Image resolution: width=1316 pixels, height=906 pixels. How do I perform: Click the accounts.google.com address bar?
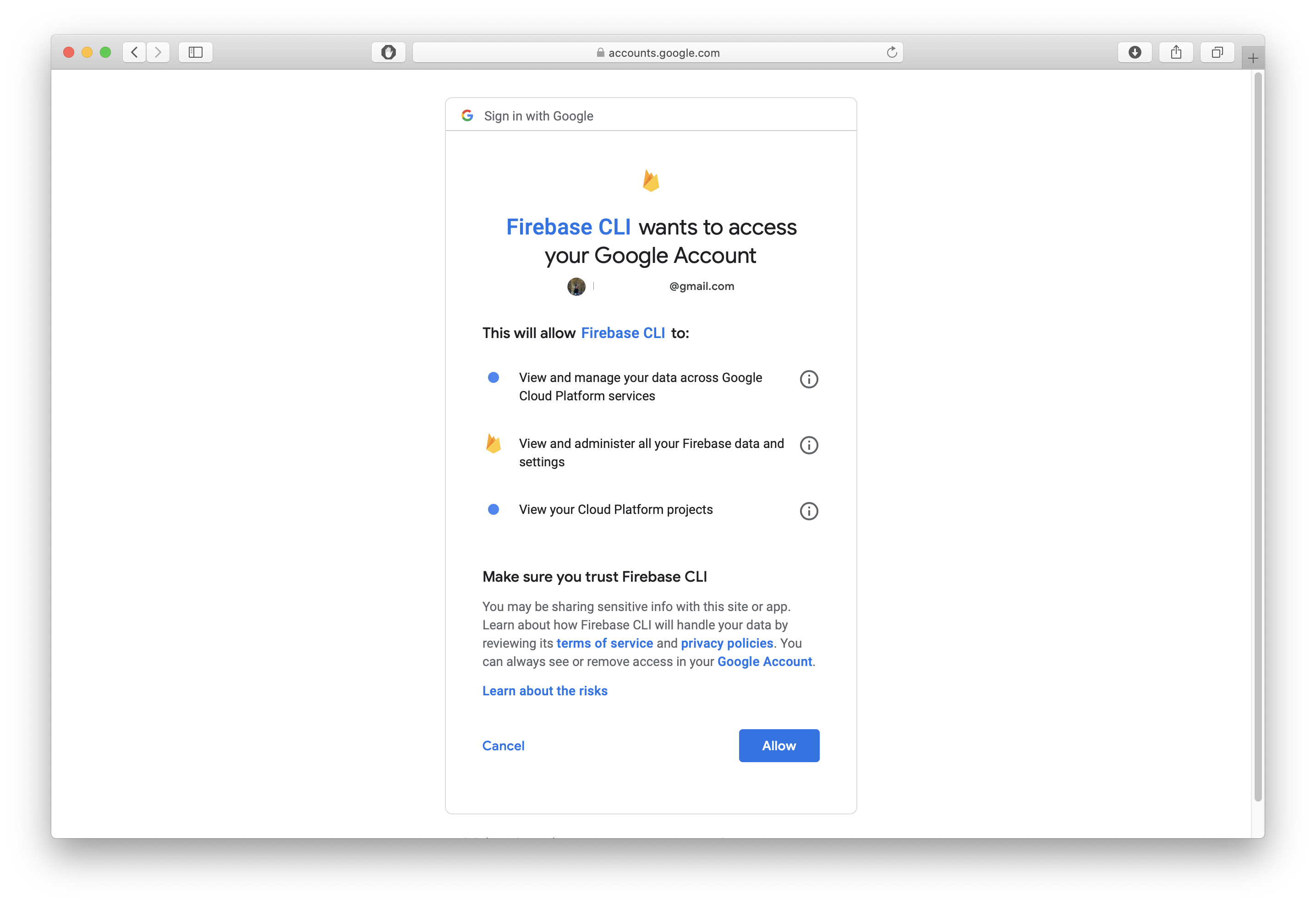[x=658, y=52]
